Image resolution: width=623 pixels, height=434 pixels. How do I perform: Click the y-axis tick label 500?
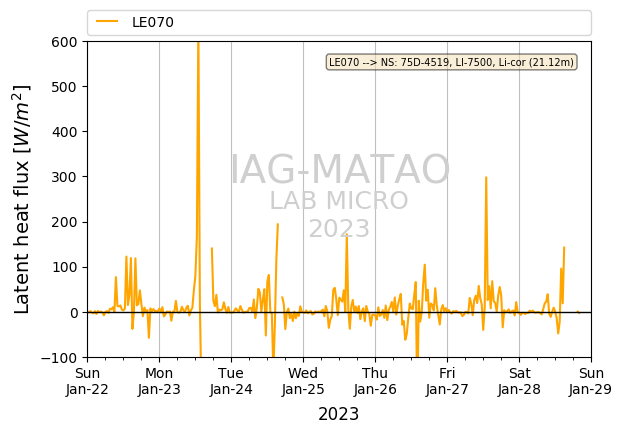64,87
